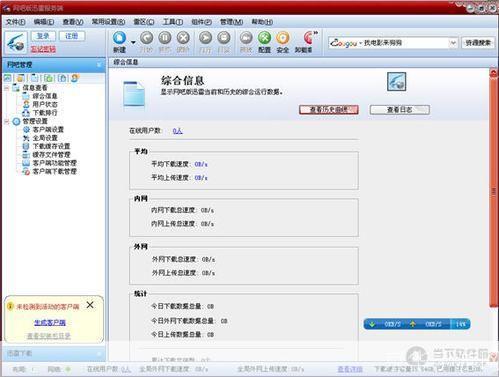Open the 文件(F) menu
The height and width of the screenshot is (377, 499).
tap(15, 22)
